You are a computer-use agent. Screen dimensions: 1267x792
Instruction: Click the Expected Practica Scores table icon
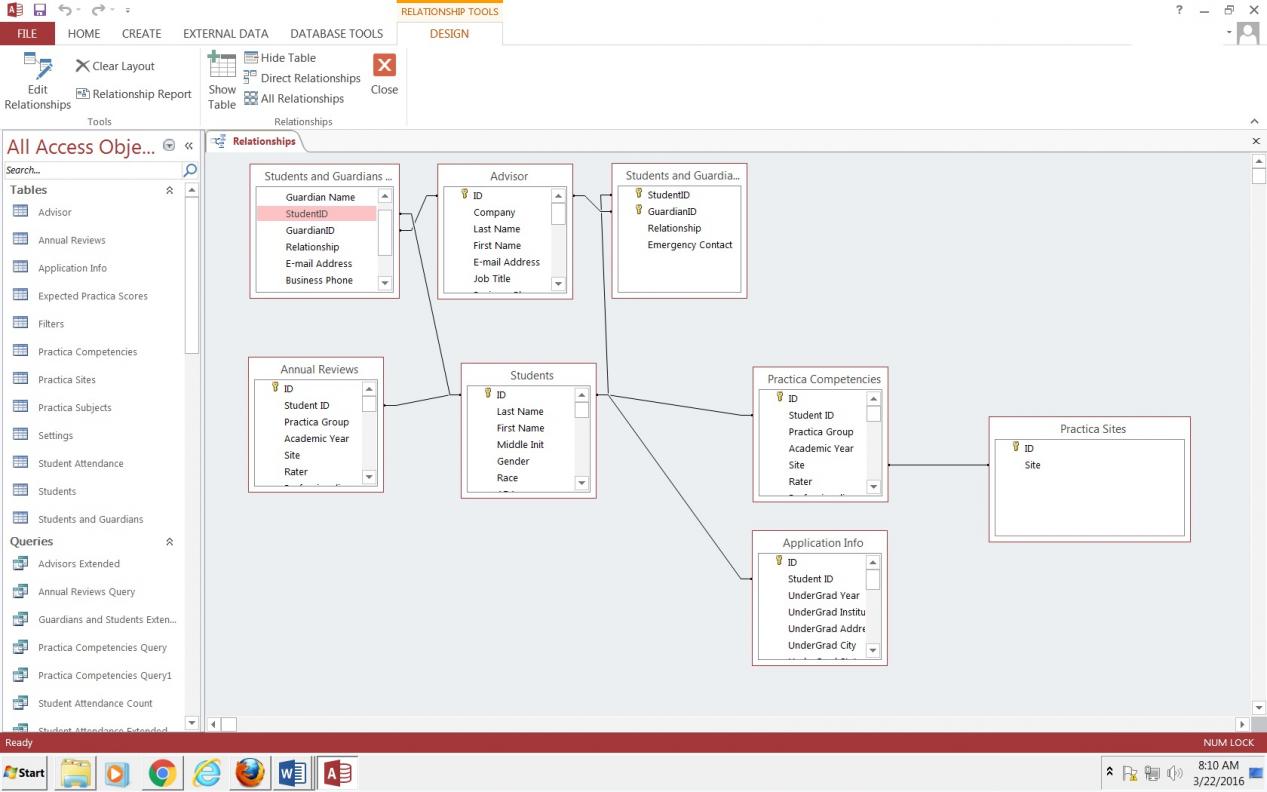(x=20, y=295)
